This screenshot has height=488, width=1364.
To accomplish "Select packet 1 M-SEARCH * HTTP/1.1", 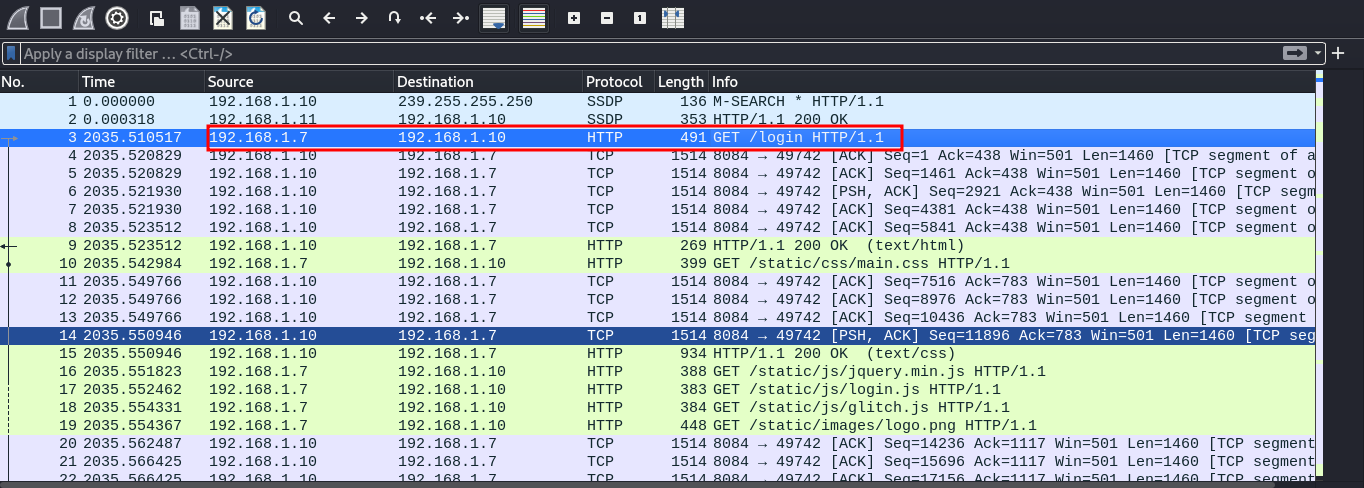I will point(657,102).
